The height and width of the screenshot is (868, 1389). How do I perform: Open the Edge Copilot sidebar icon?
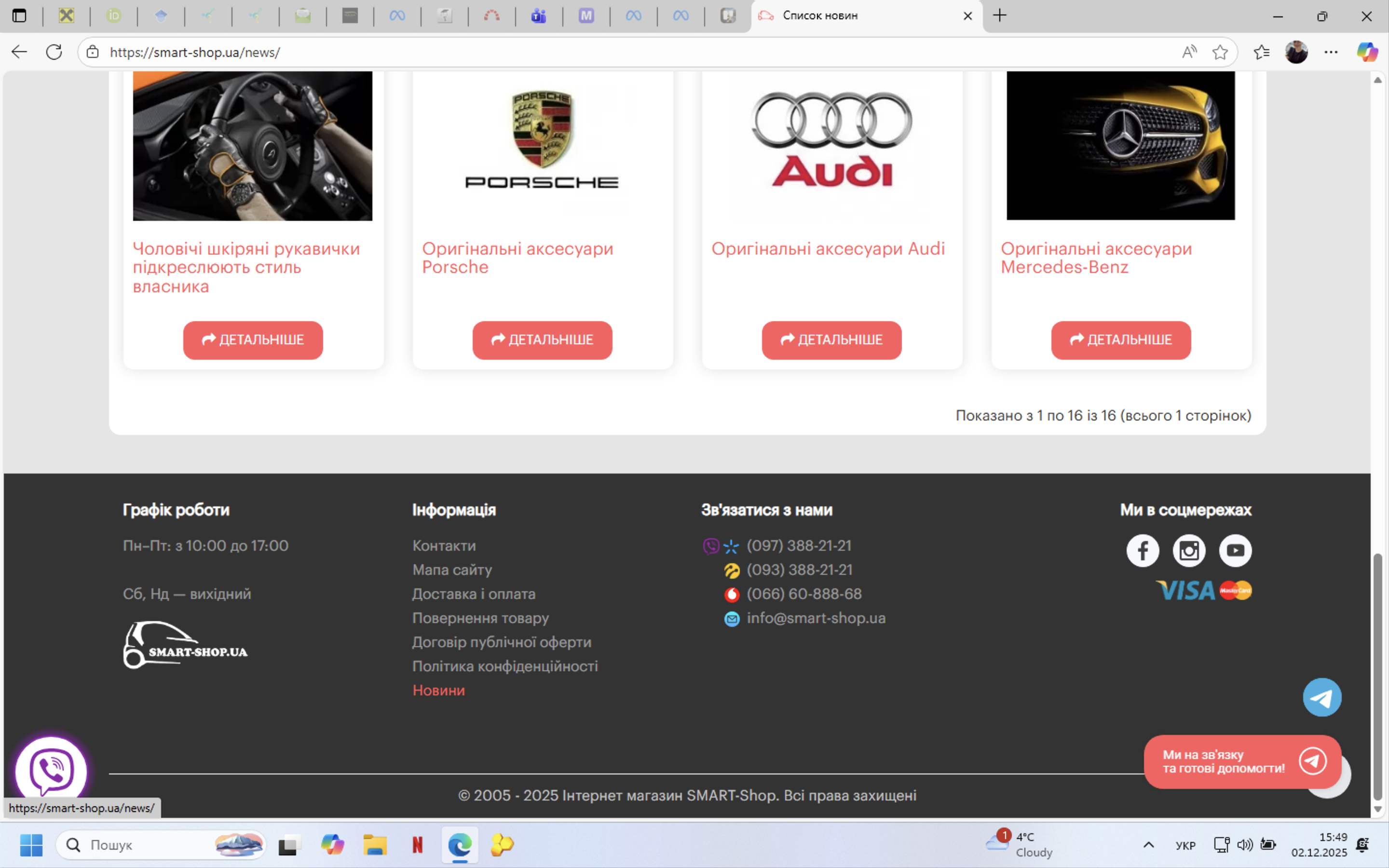1367,52
